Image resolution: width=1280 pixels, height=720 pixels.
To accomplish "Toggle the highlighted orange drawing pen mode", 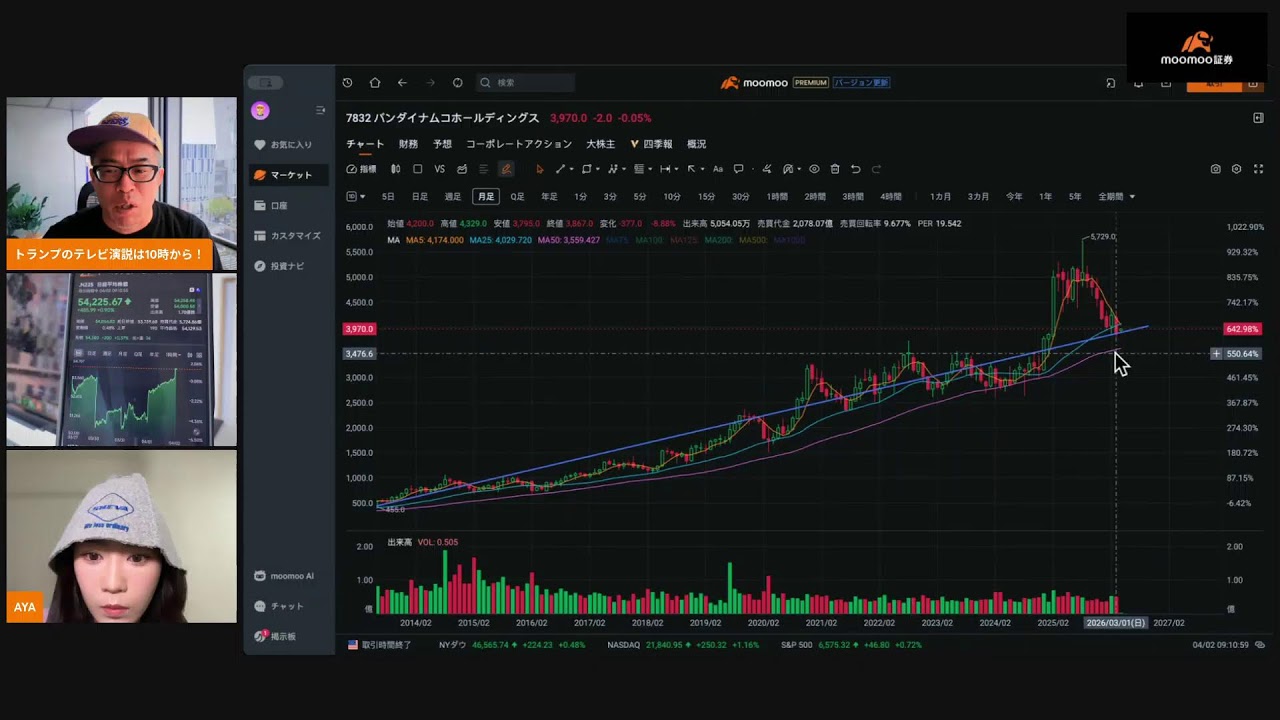I will (506, 169).
